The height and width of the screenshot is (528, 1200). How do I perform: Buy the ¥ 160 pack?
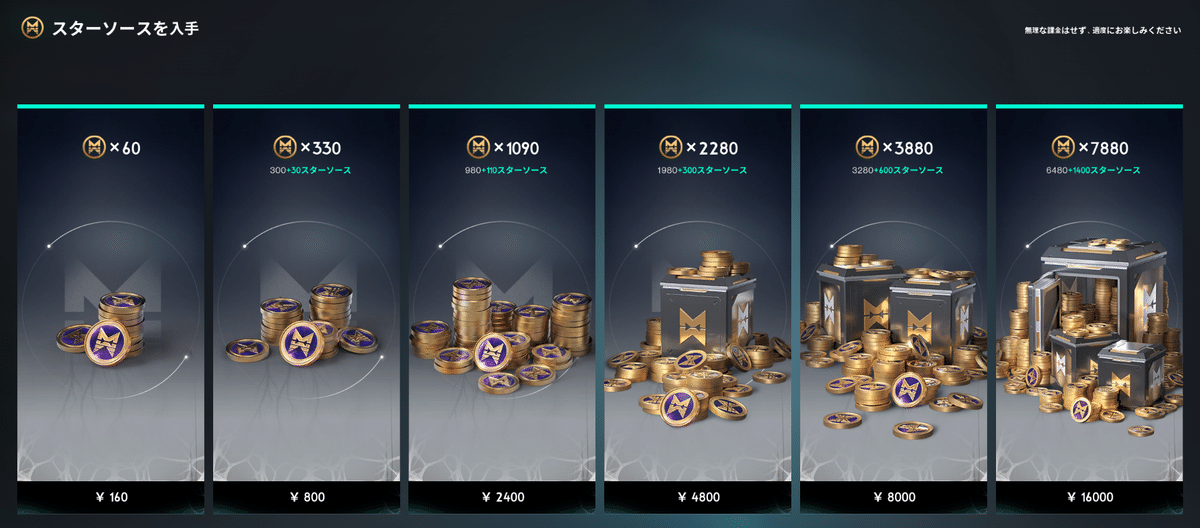(x=111, y=496)
